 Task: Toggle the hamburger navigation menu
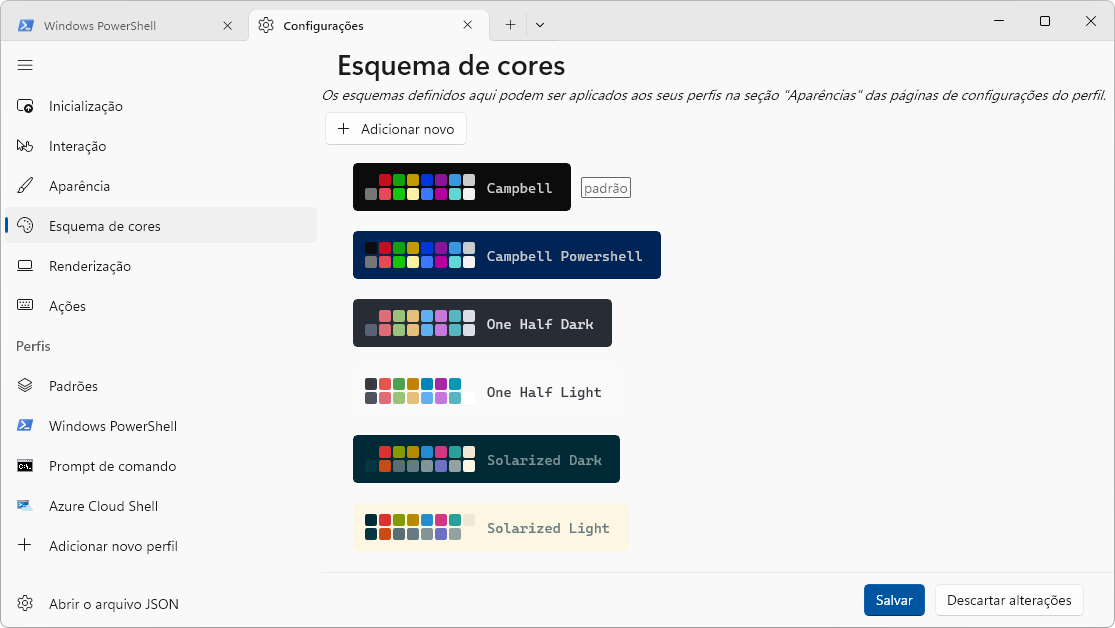pos(26,65)
